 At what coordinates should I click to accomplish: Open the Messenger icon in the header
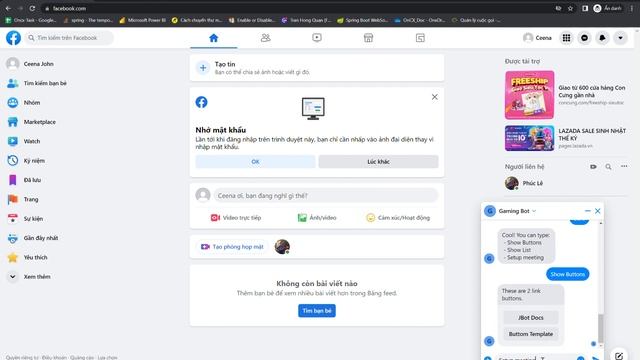[x=584, y=38]
